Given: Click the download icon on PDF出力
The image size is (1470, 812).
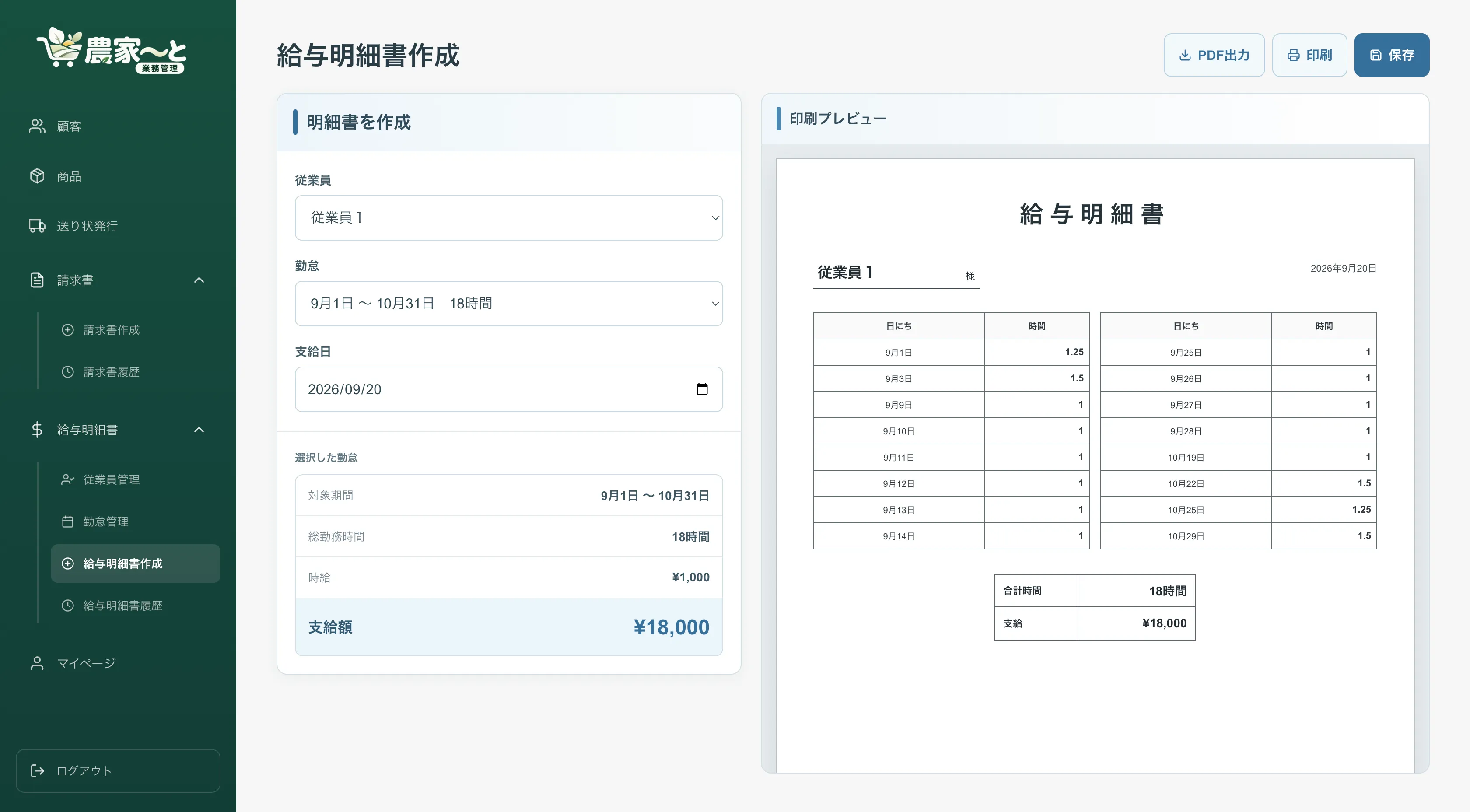Looking at the screenshot, I should coord(1185,56).
